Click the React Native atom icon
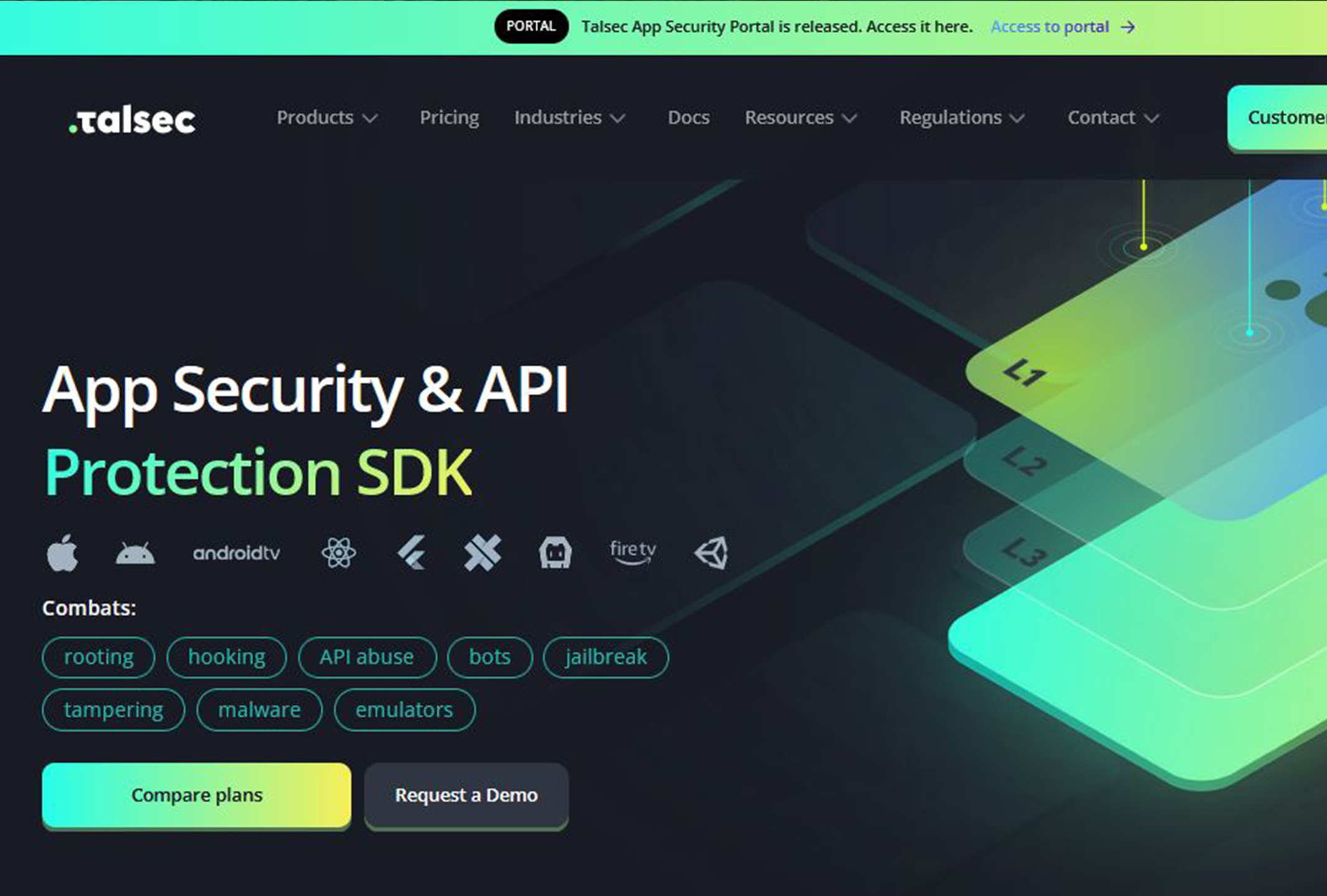 tap(338, 553)
